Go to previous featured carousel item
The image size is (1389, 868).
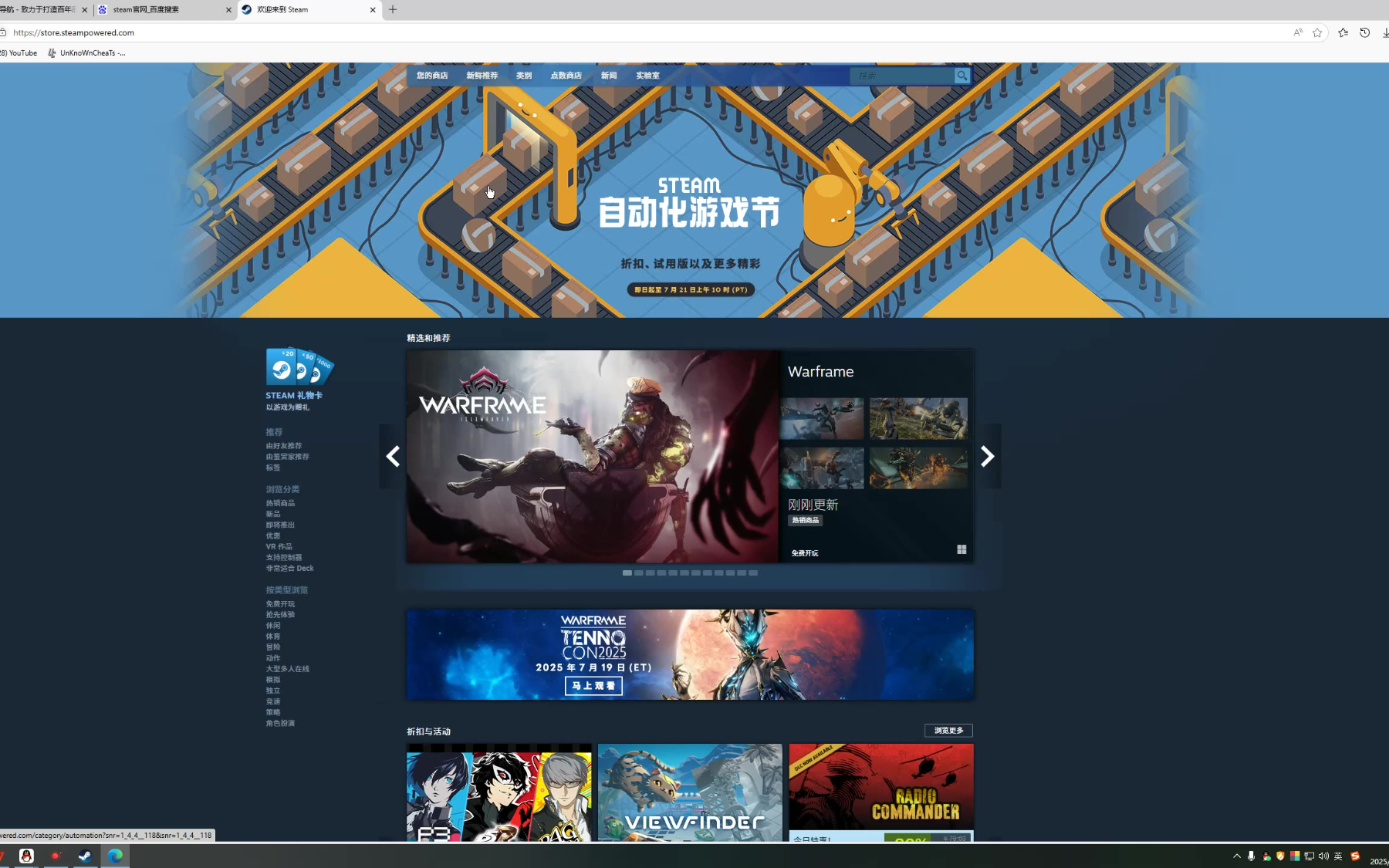(393, 457)
